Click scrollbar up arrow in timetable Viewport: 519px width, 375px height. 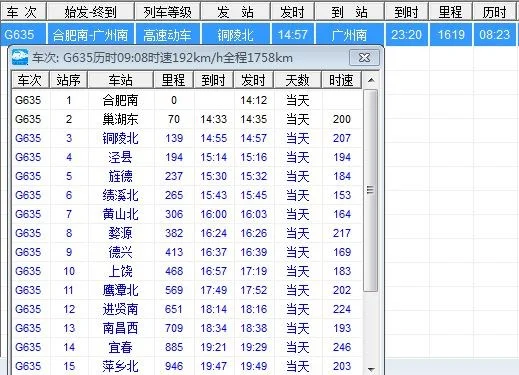pyautogui.click(x=371, y=80)
